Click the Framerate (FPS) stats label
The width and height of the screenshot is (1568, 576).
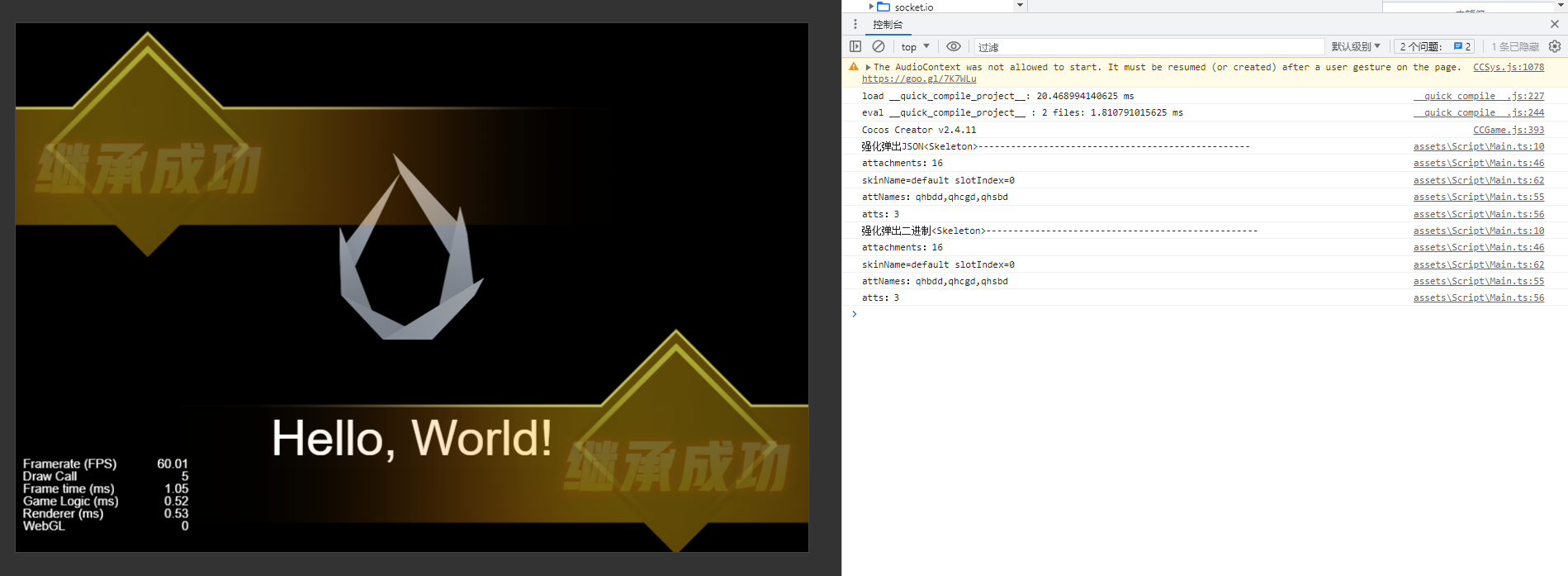click(69, 464)
